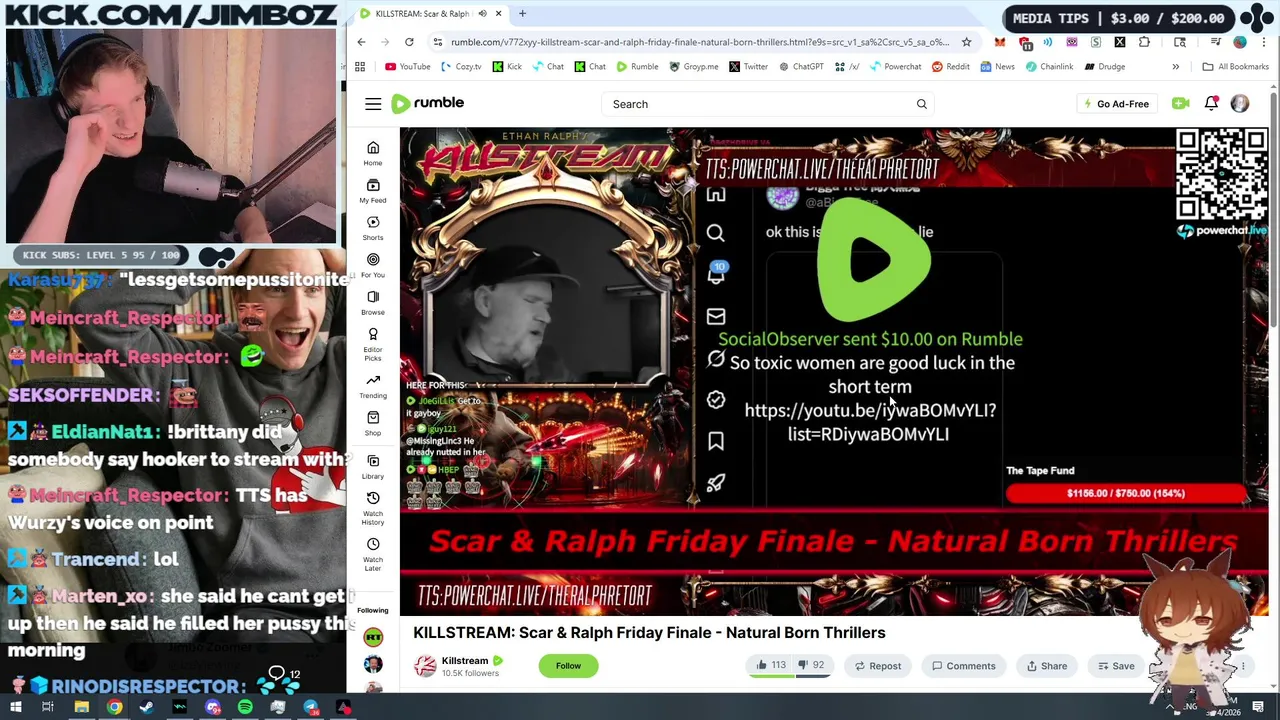Open Chrome from the taskbar

(114, 707)
